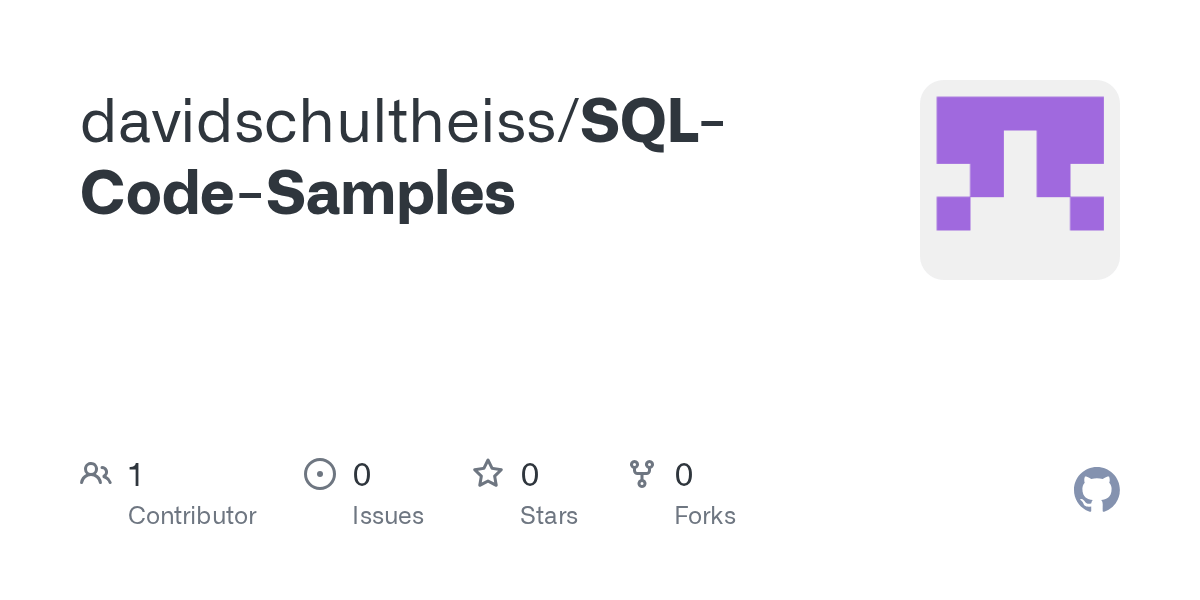Click the fork branch icon
Screen dimensions: 1200x600
coord(641,473)
